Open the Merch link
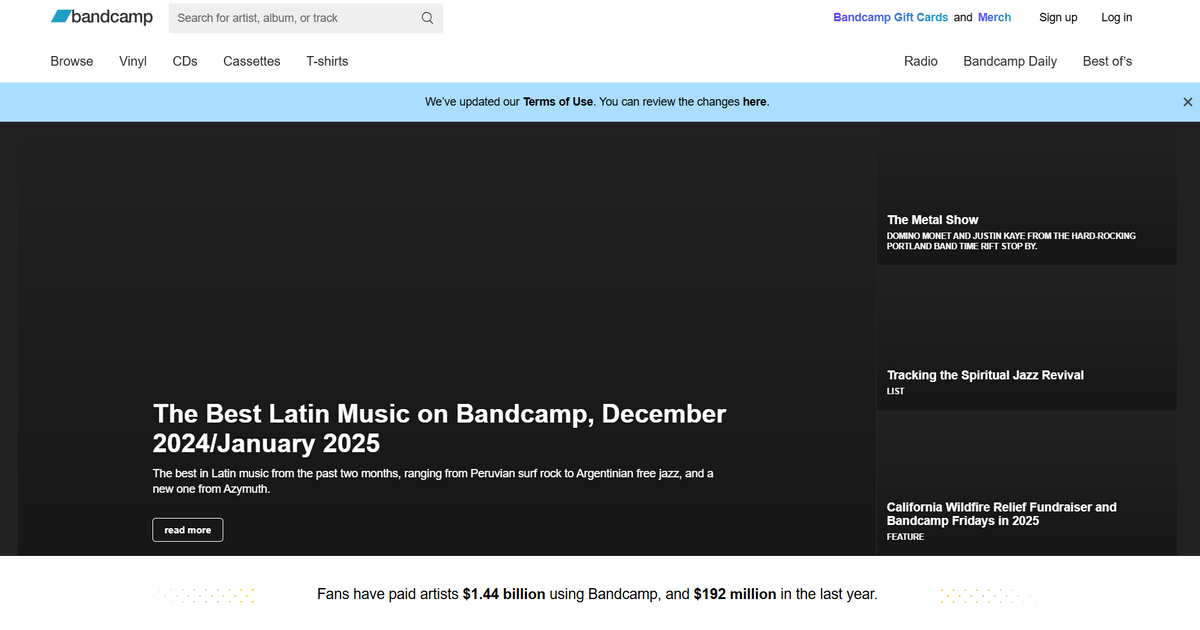The width and height of the screenshot is (1200, 630). coord(994,17)
